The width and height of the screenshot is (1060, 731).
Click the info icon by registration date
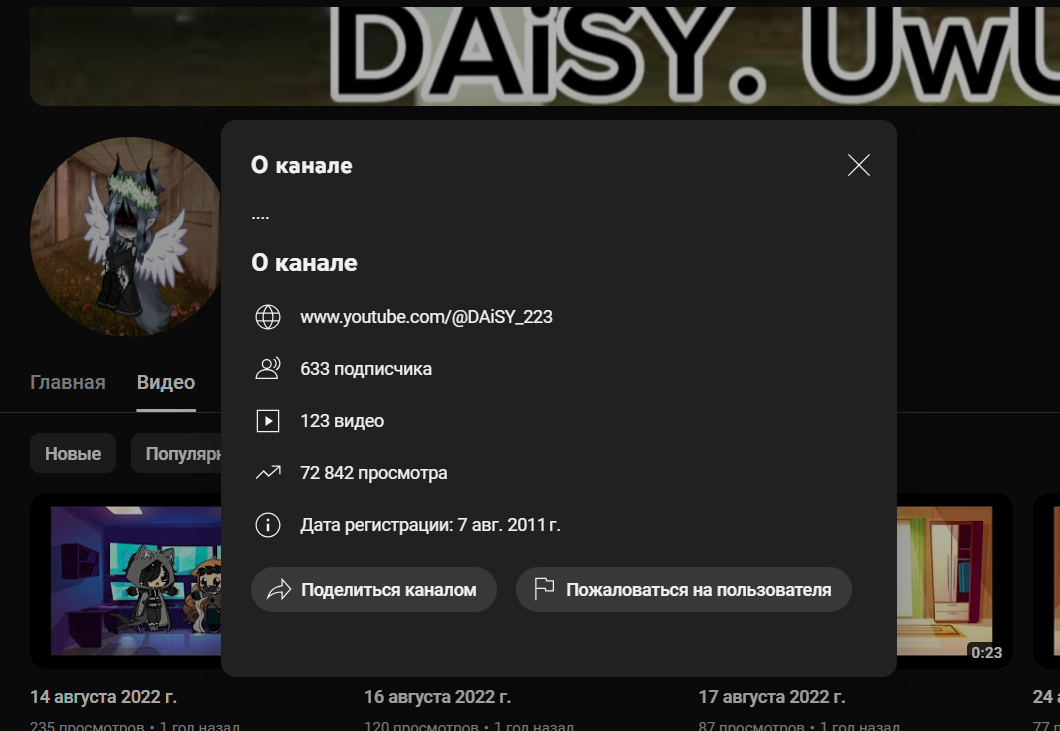pyautogui.click(x=268, y=525)
